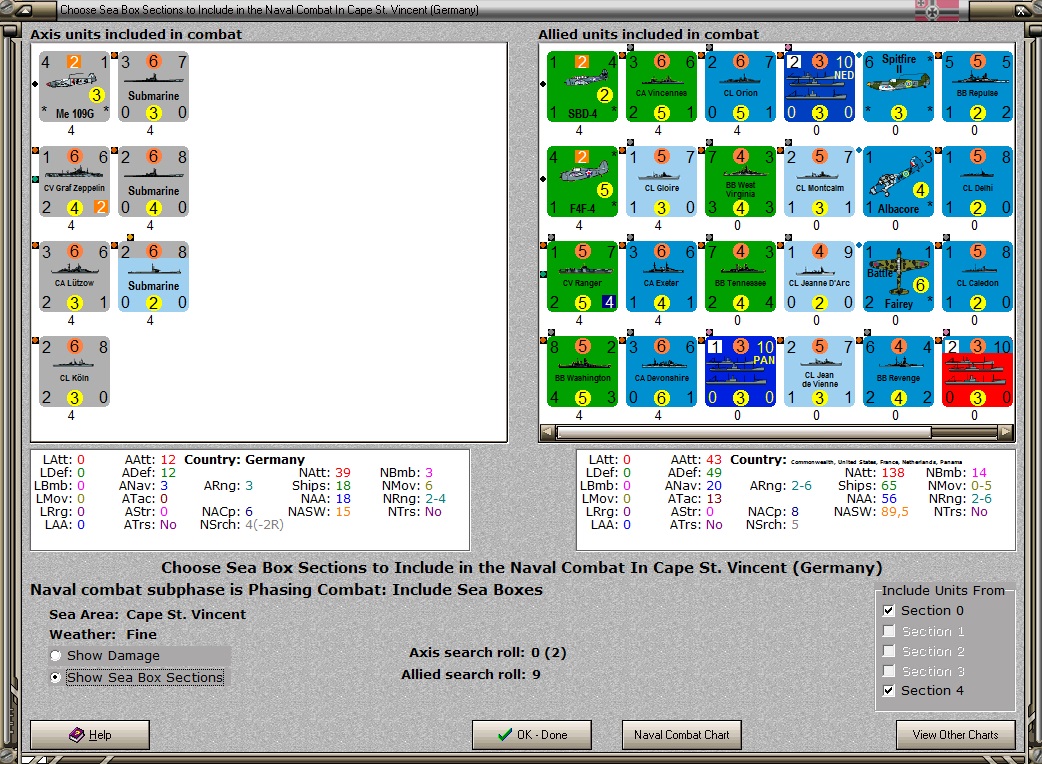The height and width of the screenshot is (764, 1042).
Task: Uncheck the Section 4 checkbox
Action: coord(888,691)
